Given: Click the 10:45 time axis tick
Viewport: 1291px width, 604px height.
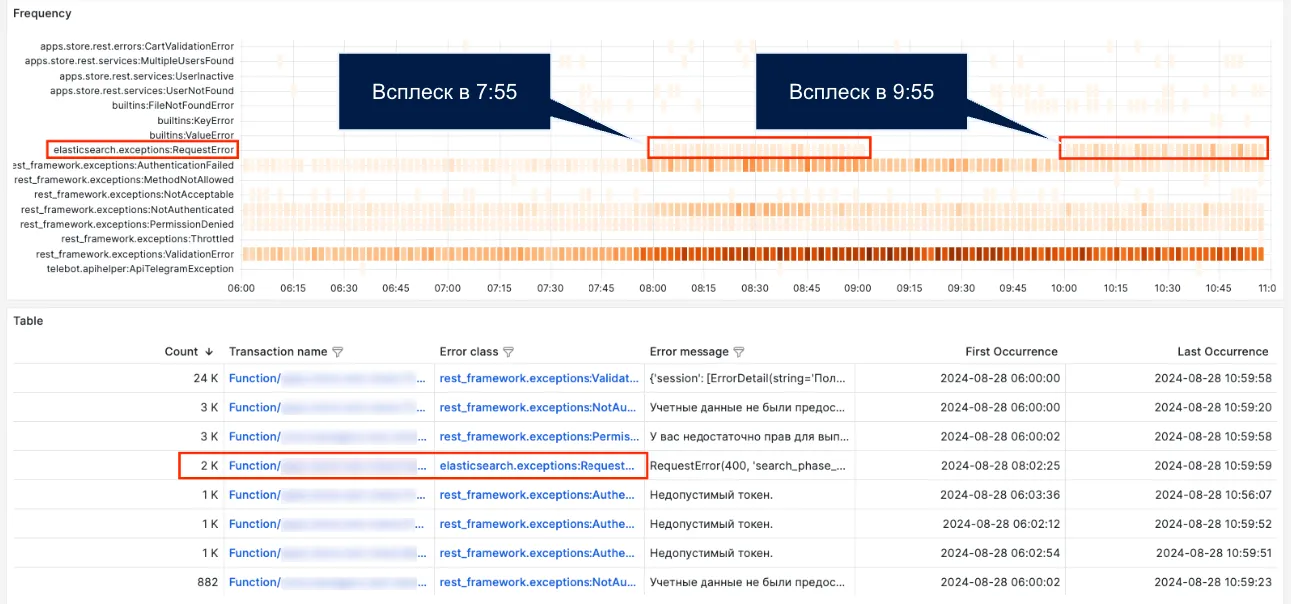Looking at the screenshot, I should tap(1218, 288).
